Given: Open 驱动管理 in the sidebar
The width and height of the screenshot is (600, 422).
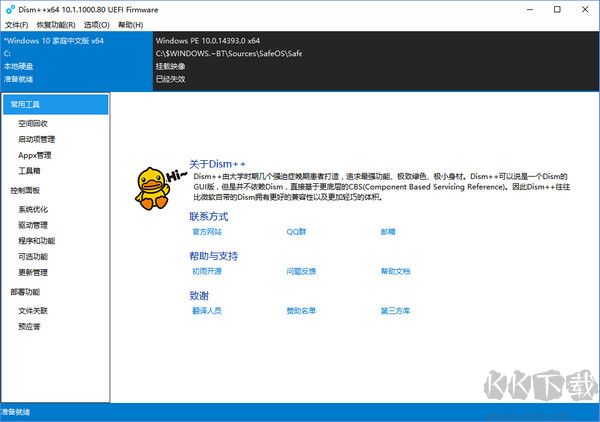Looking at the screenshot, I should [33, 225].
